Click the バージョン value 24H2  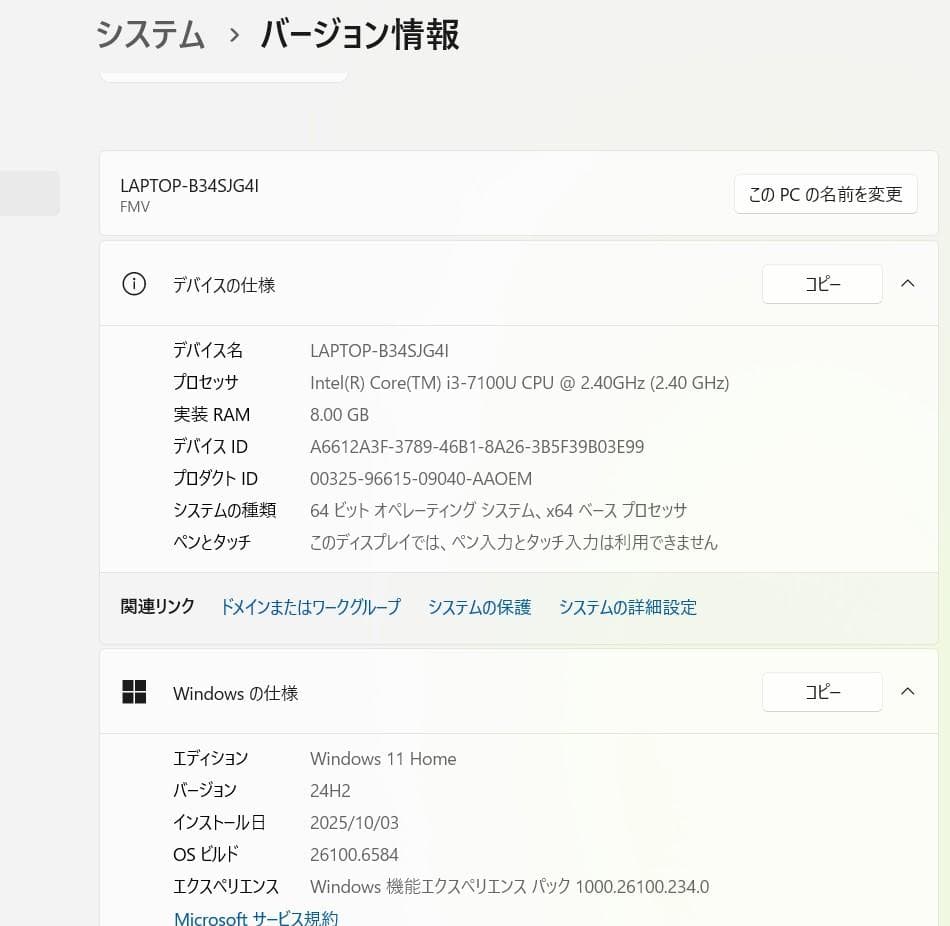point(330,790)
